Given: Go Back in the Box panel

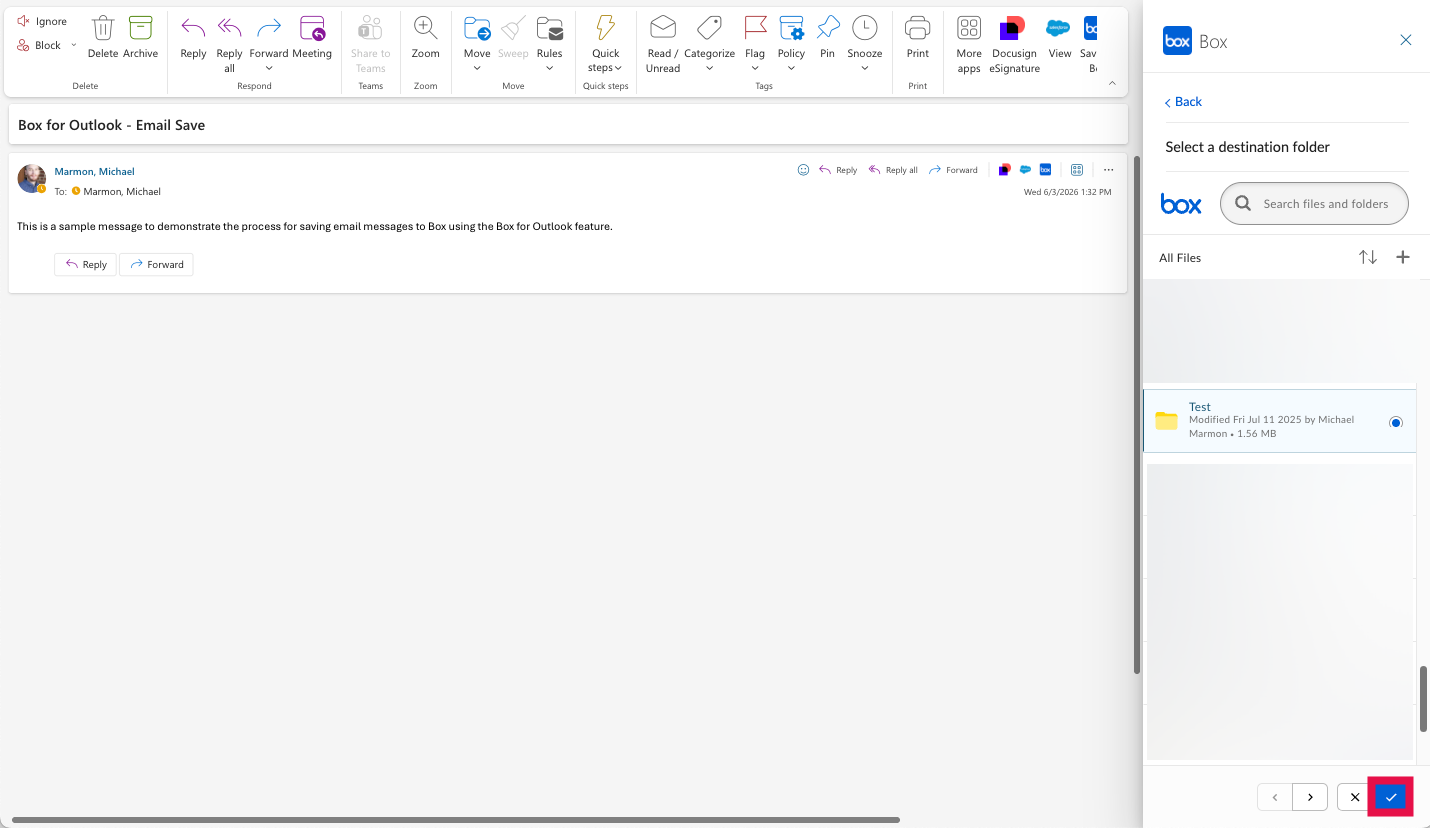Looking at the screenshot, I should (1183, 102).
